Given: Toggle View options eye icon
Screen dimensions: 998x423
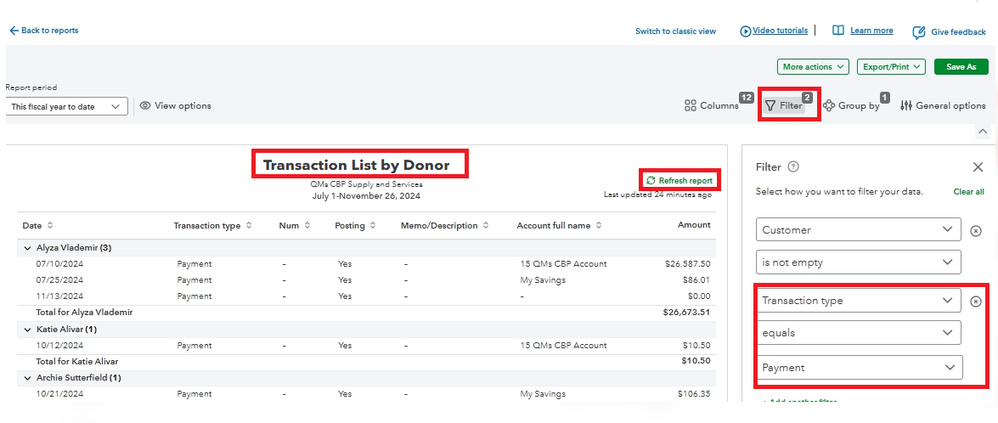Looking at the screenshot, I should [x=145, y=106].
